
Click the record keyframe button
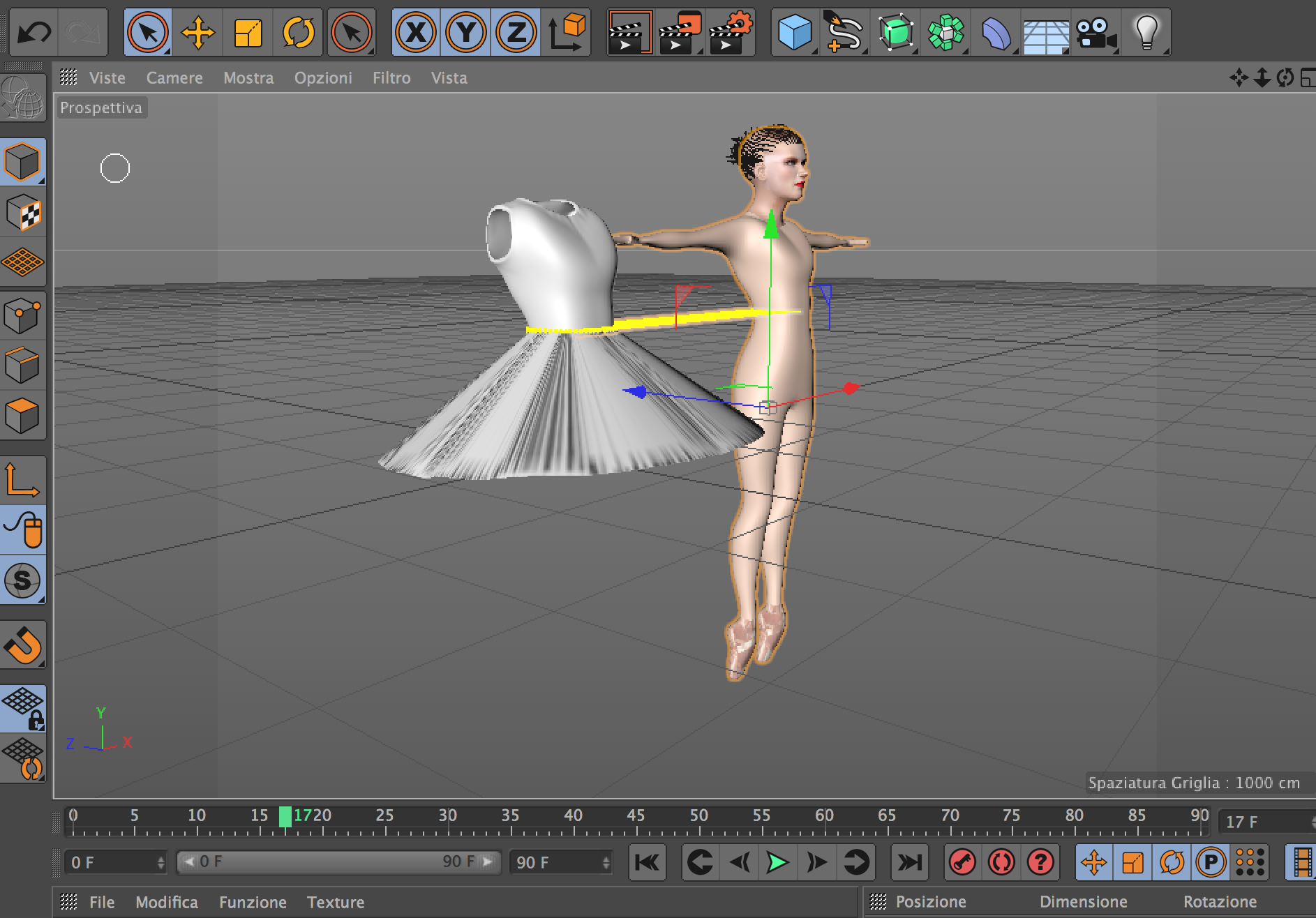pos(963,863)
